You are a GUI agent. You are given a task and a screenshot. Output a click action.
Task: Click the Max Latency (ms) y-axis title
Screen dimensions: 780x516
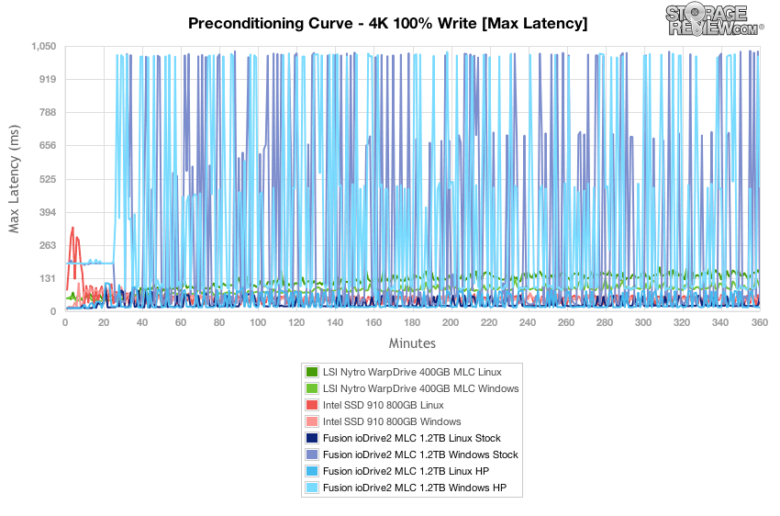pos(14,179)
